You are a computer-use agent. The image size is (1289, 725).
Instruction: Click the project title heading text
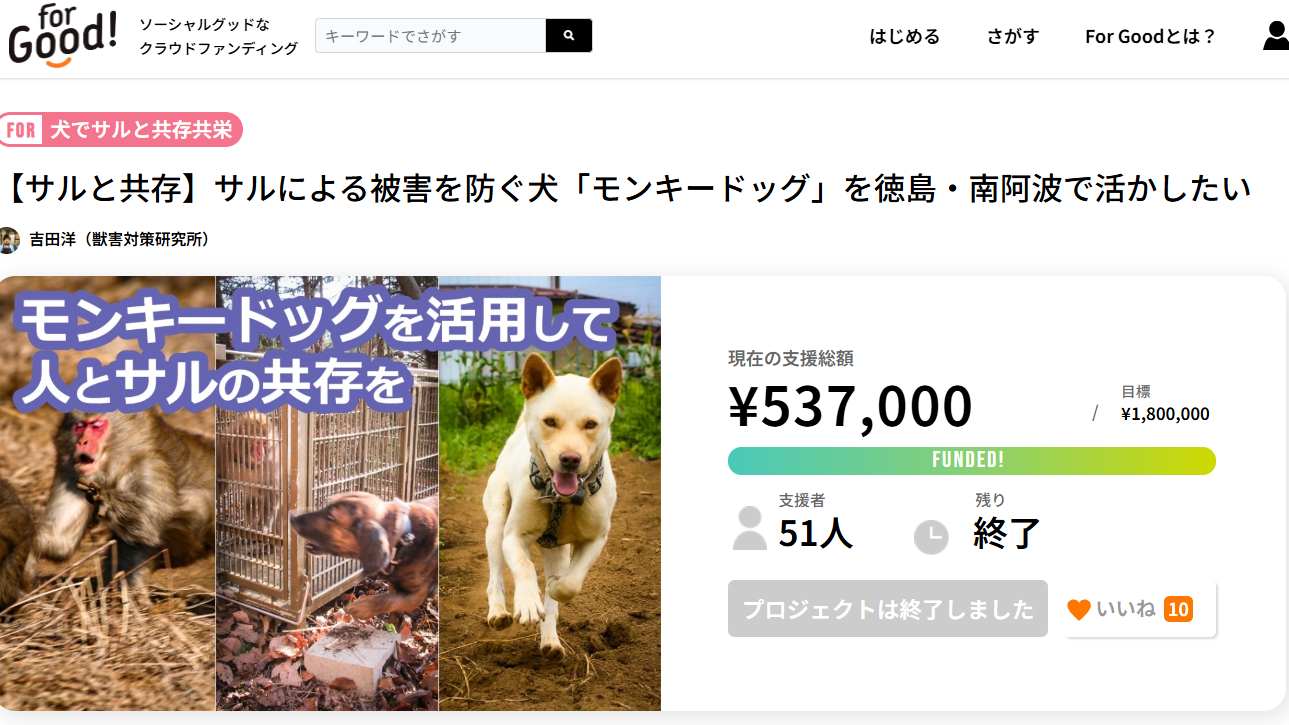click(630, 187)
